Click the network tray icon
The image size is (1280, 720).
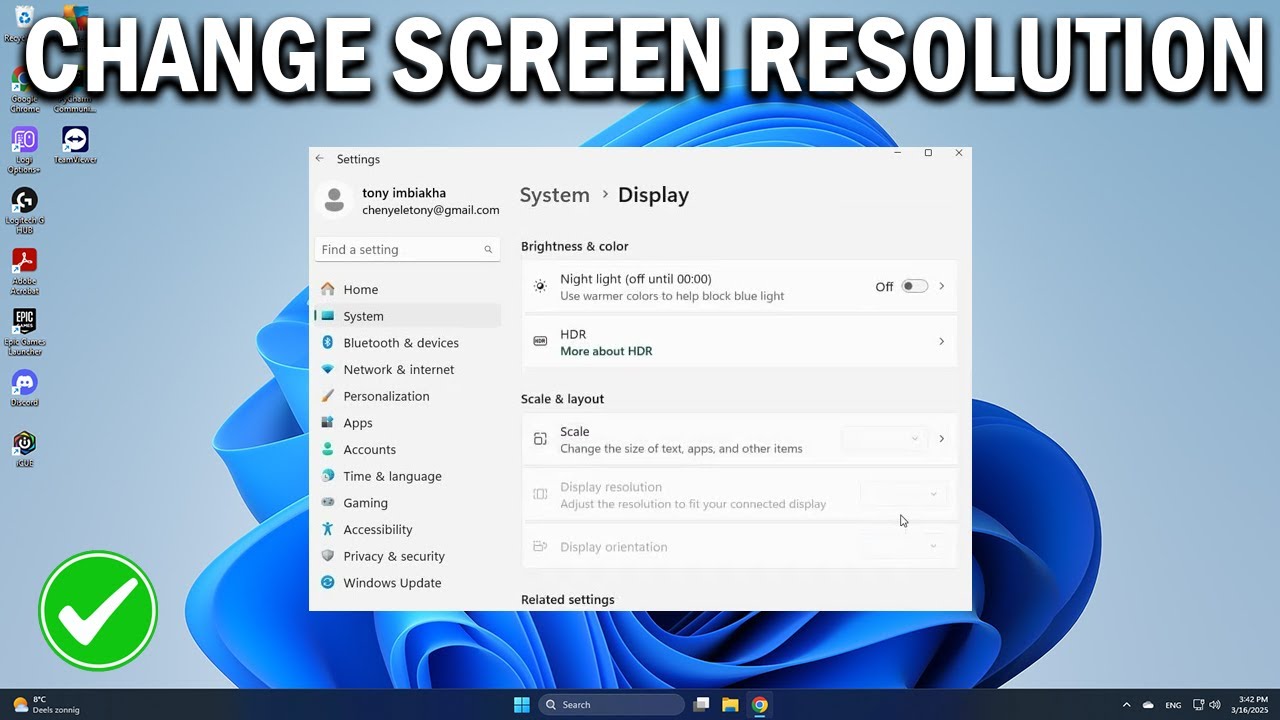point(1198,705)
